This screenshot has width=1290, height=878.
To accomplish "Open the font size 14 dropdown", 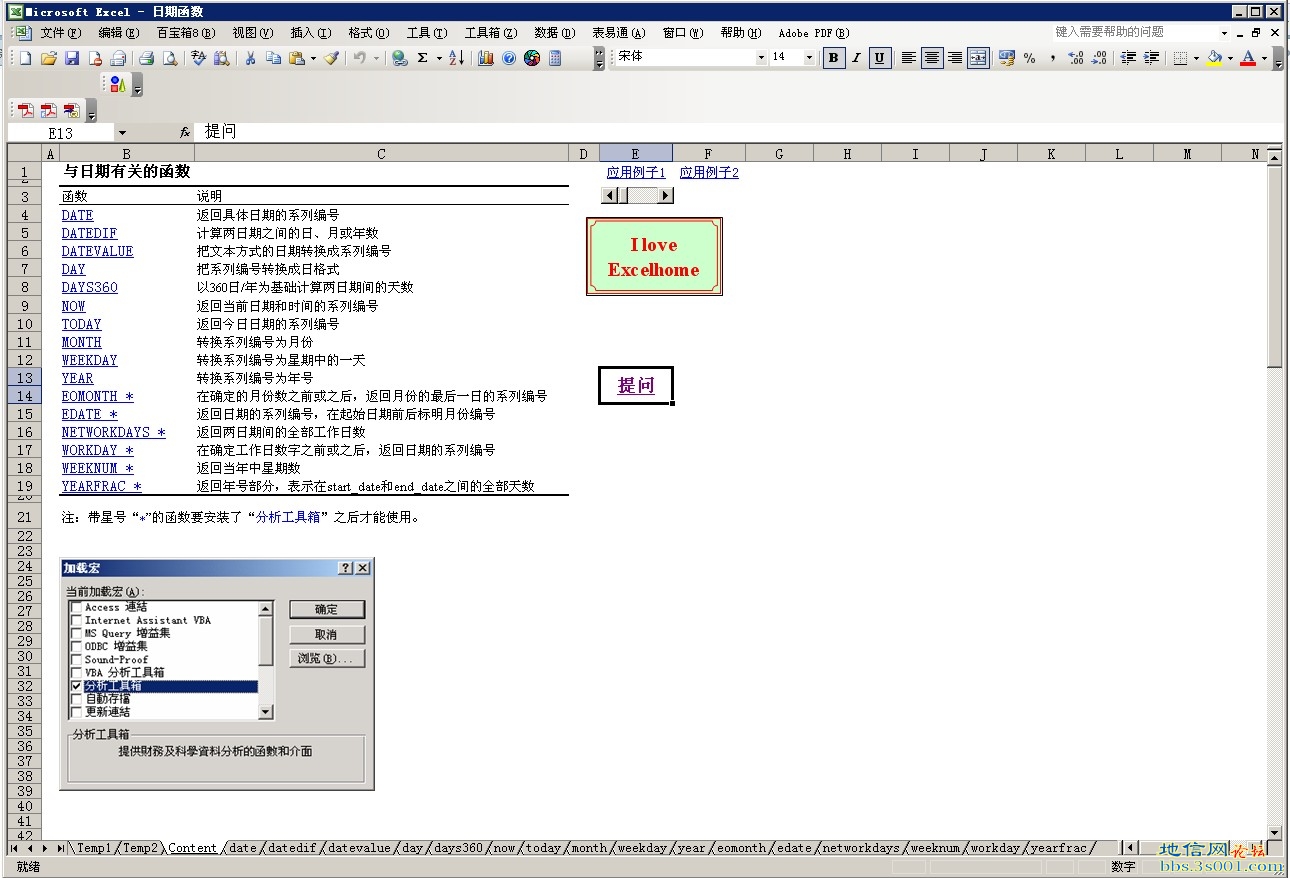I will pos(809,57).
